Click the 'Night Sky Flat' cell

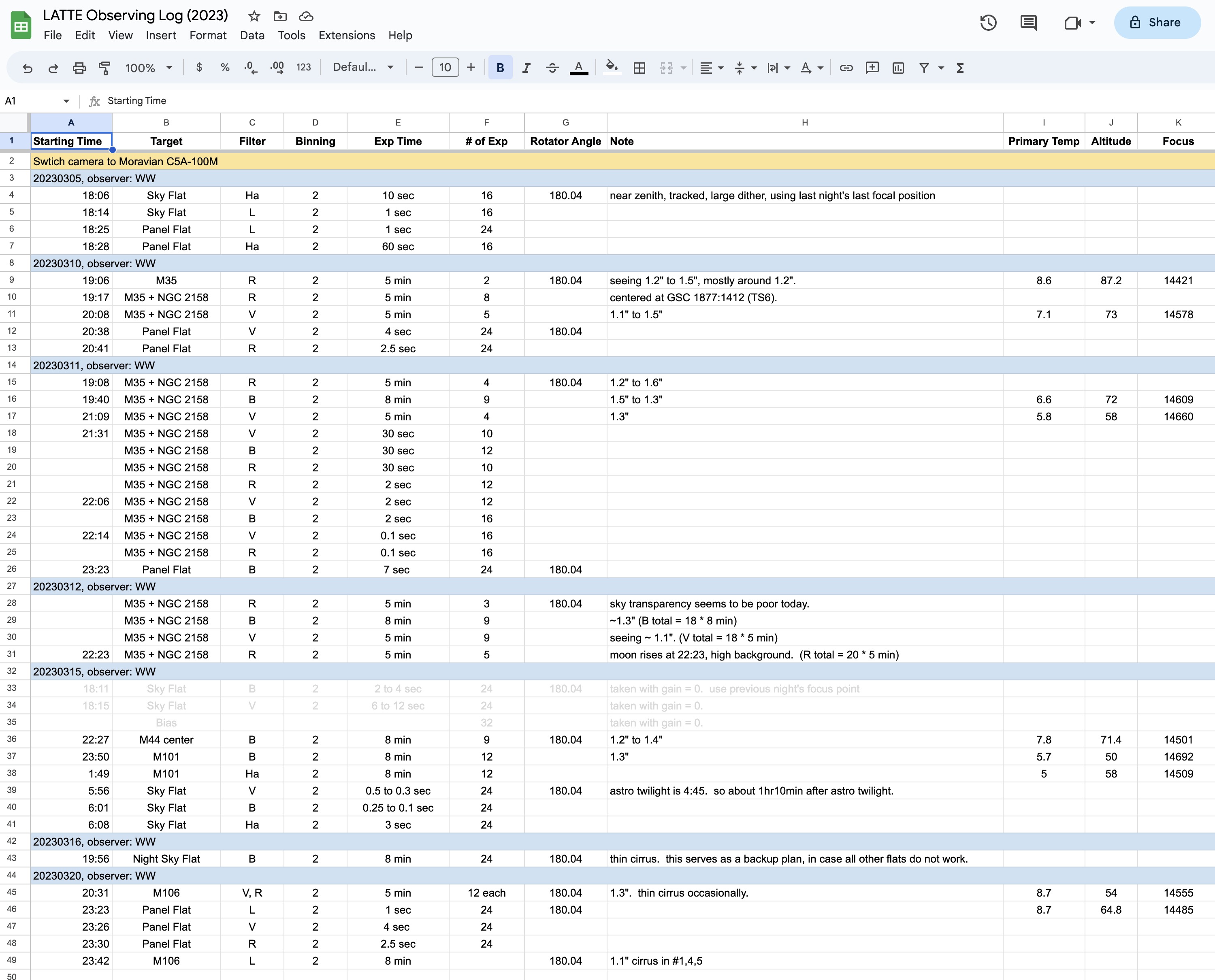166,859
